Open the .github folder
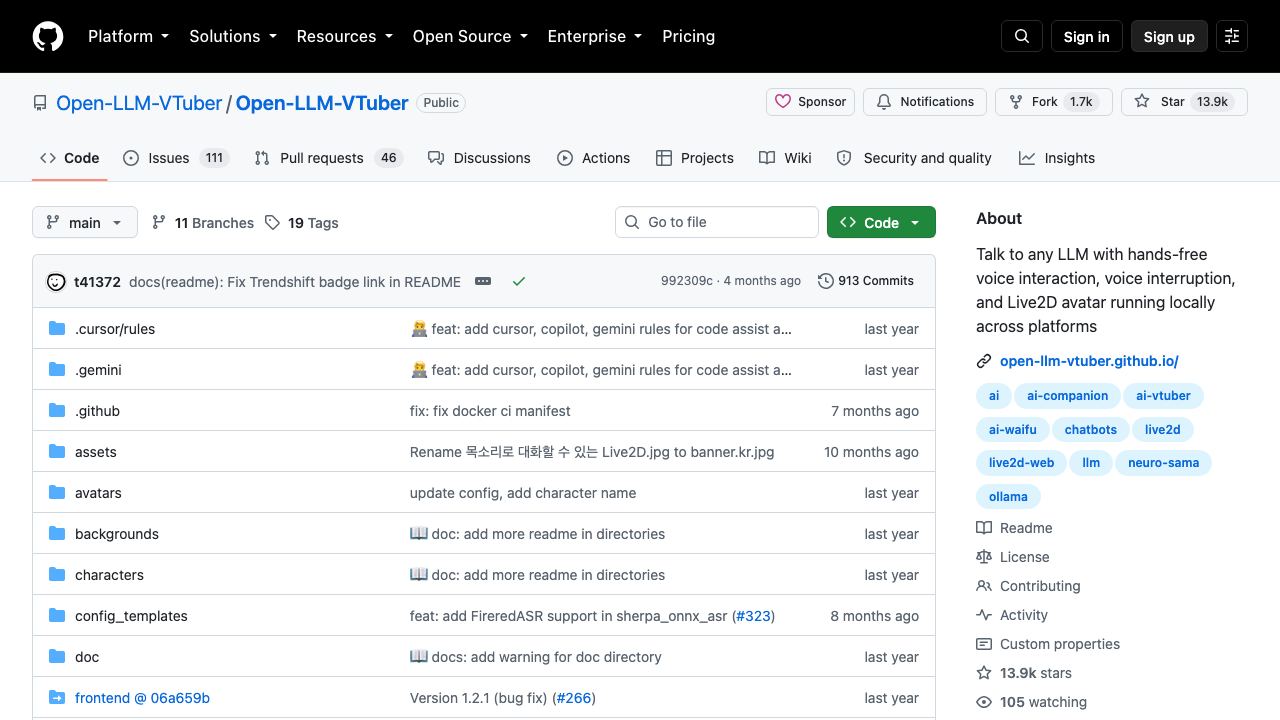 [97, 411]
